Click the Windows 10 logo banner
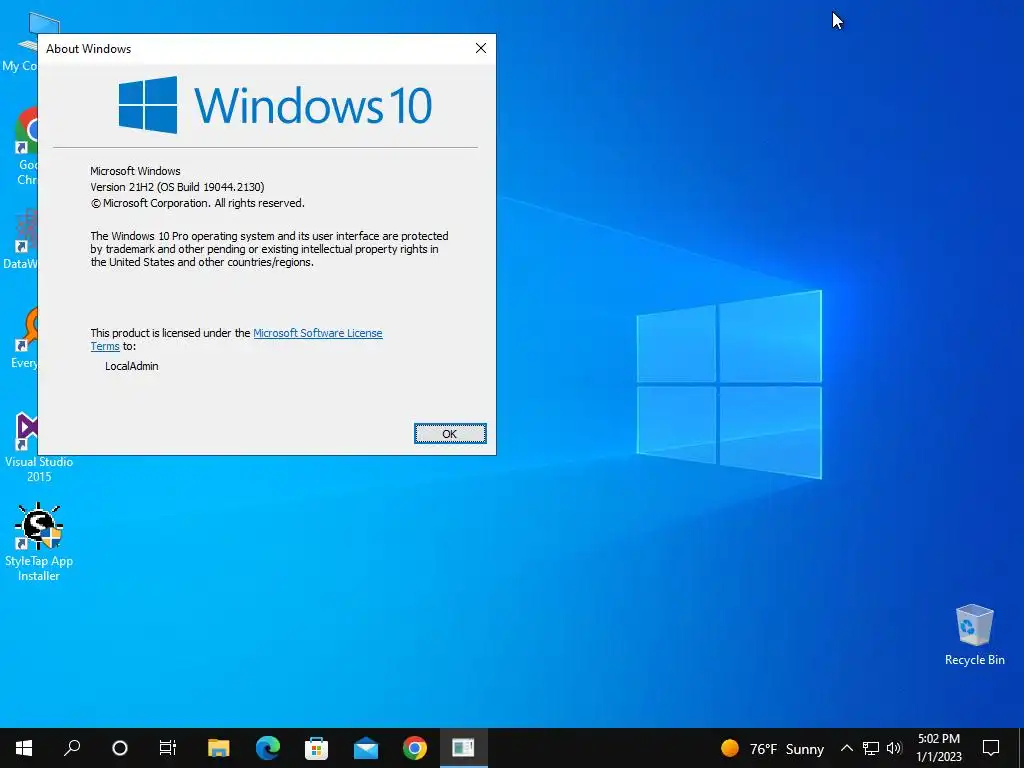The image size is (1024, 768). tap(275, 105)
